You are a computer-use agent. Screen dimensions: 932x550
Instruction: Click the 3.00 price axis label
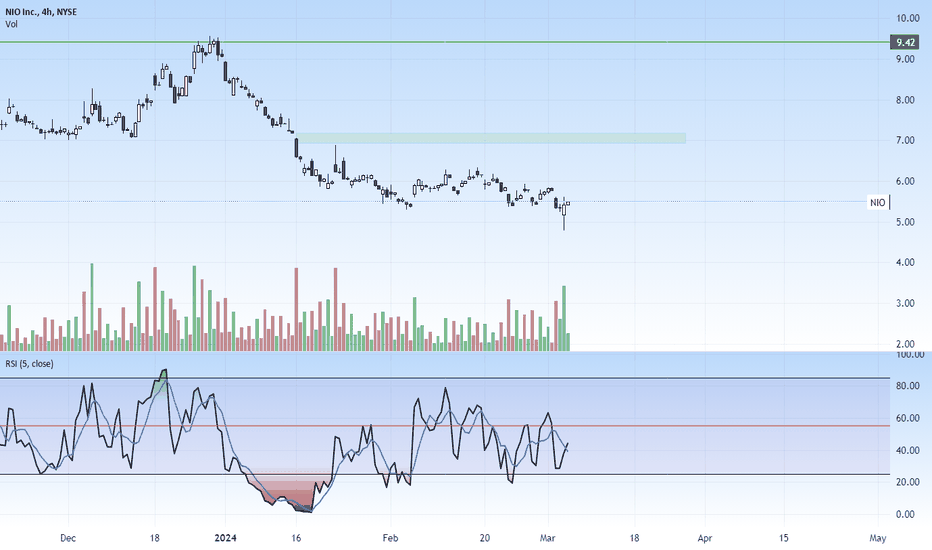(905, 303)
